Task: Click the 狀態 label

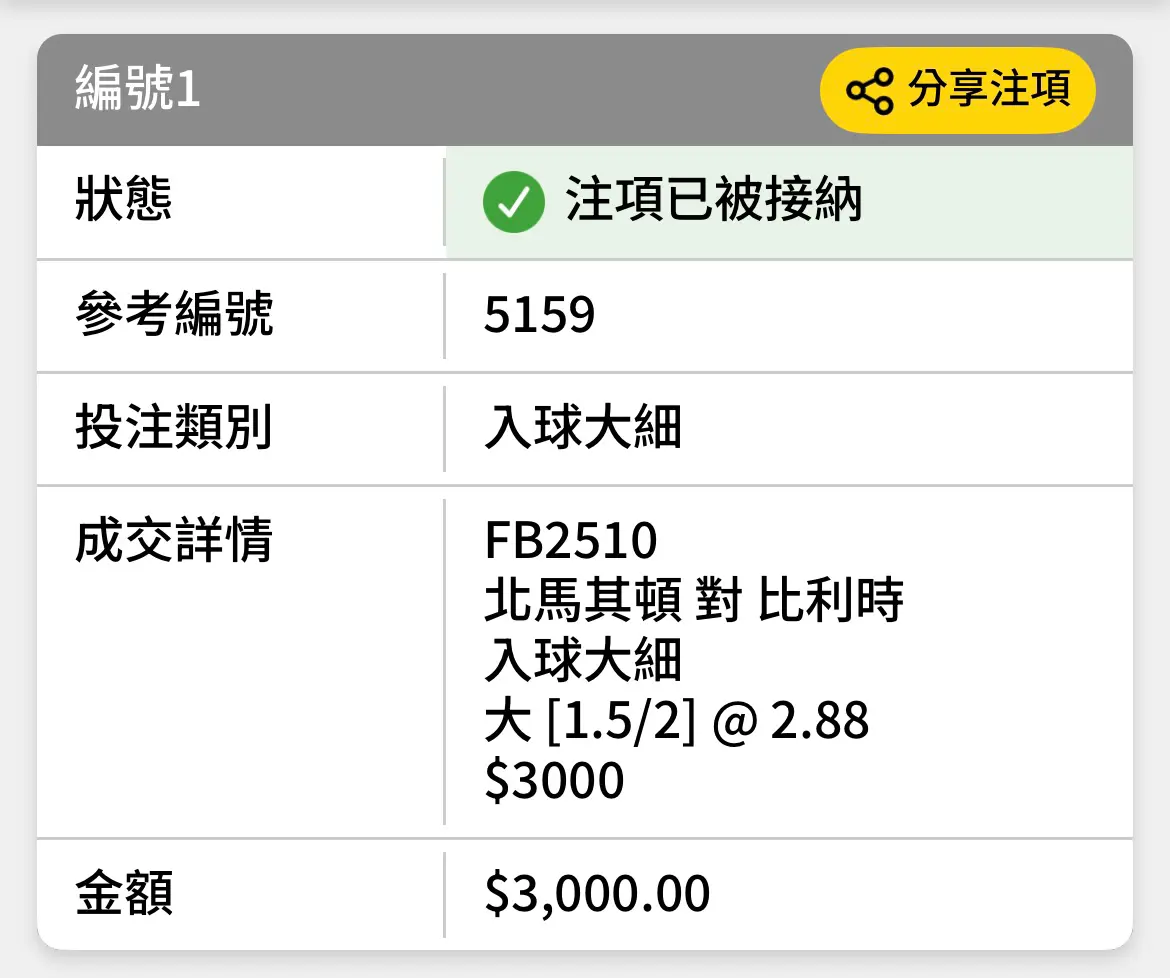Action: click(x=124, y=199)
